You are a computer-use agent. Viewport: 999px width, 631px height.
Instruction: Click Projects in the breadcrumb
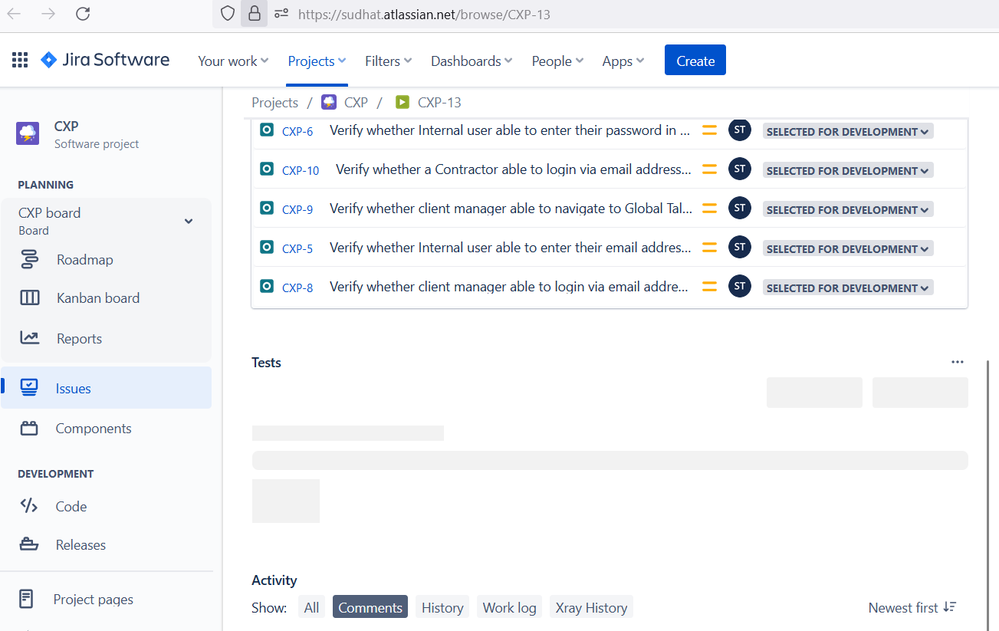(275, 102)
